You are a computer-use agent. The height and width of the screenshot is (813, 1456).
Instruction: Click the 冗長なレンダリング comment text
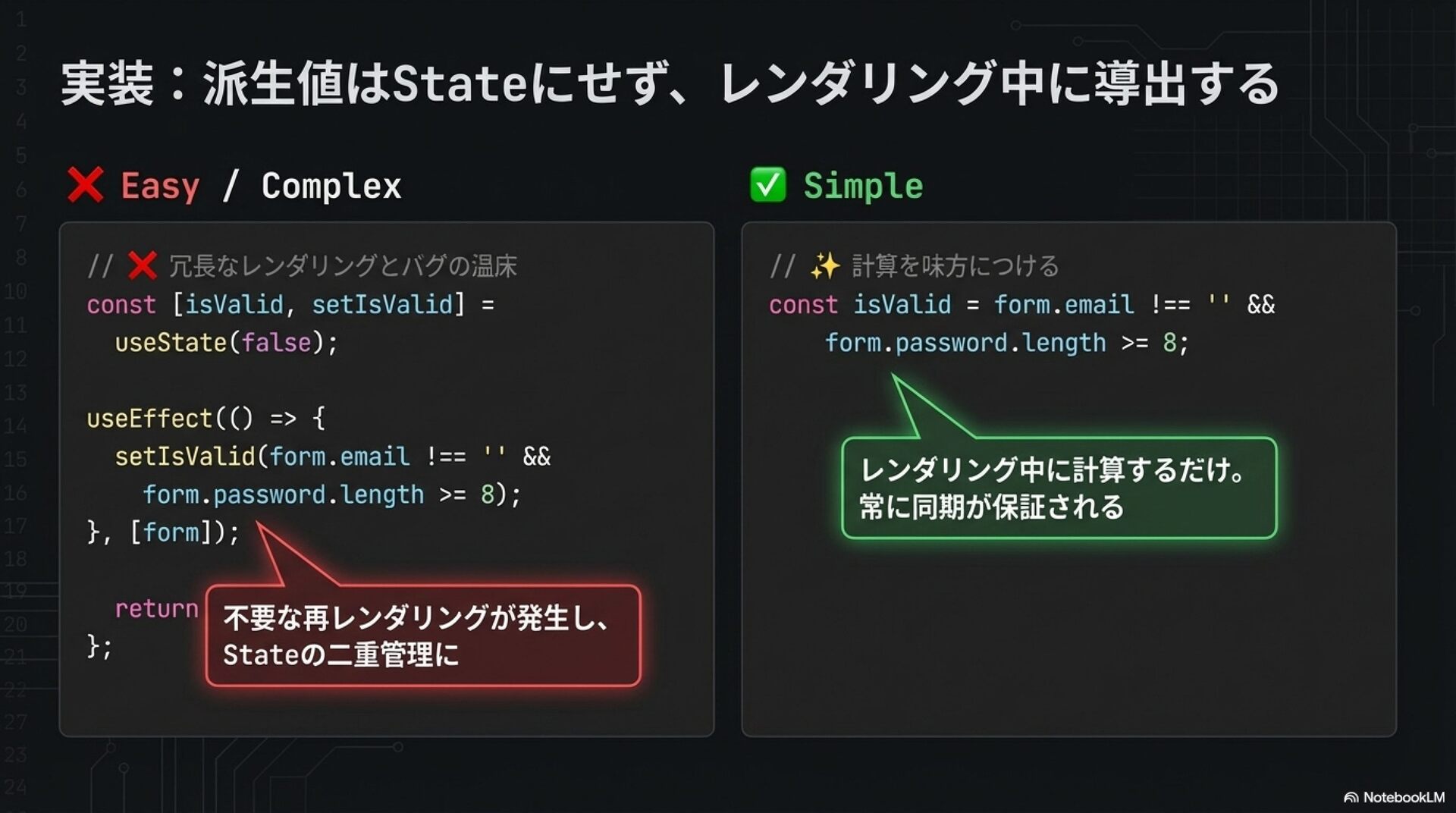(342, 266)
